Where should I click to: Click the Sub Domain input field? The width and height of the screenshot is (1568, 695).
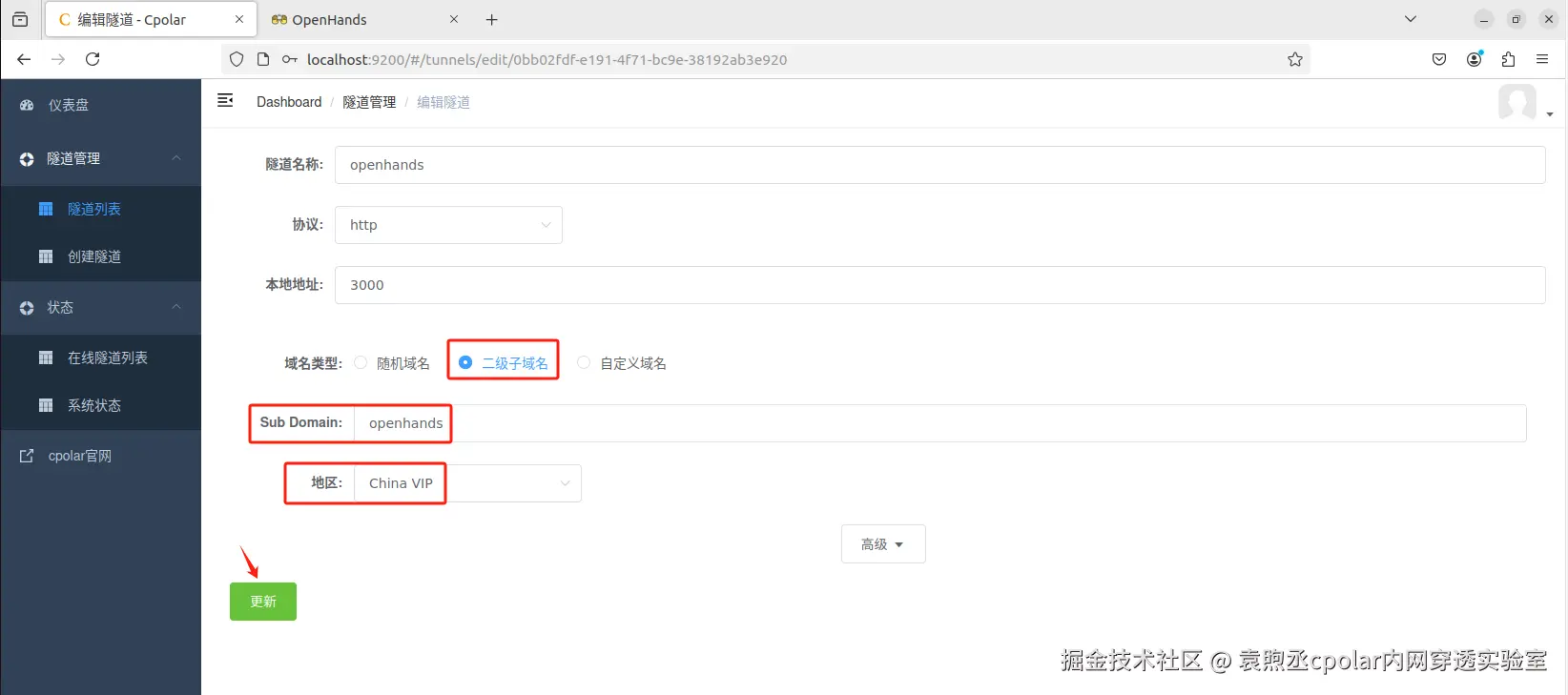(x=939, y=423)
